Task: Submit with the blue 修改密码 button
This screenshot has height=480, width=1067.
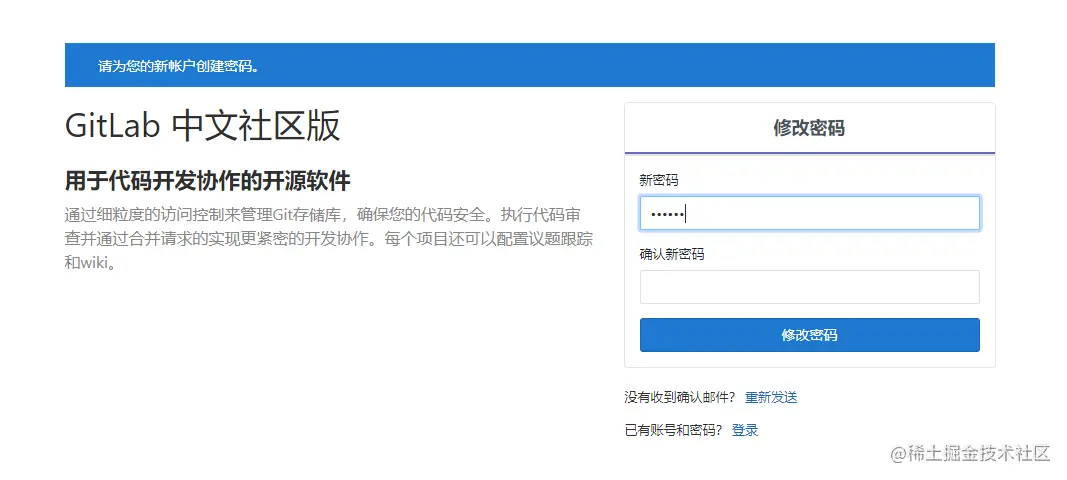Action: click(809, 334)
